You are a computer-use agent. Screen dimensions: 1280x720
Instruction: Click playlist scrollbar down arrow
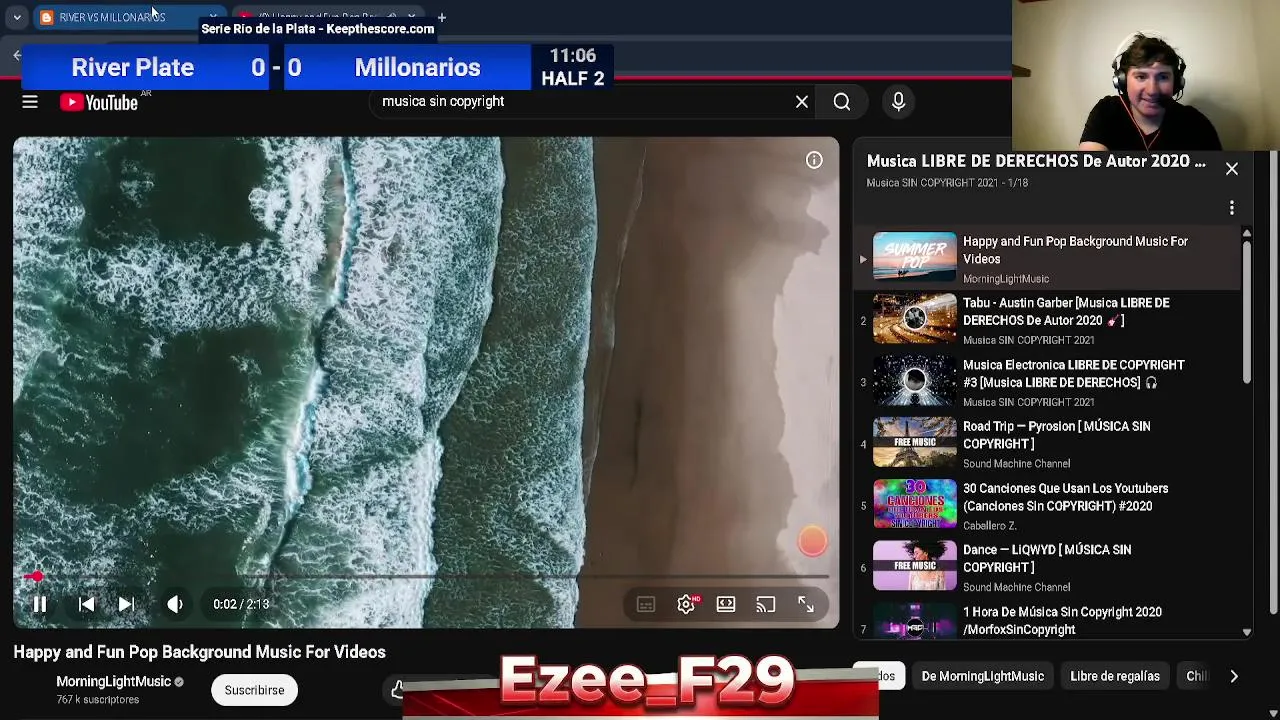click(x=1247, y=632)
